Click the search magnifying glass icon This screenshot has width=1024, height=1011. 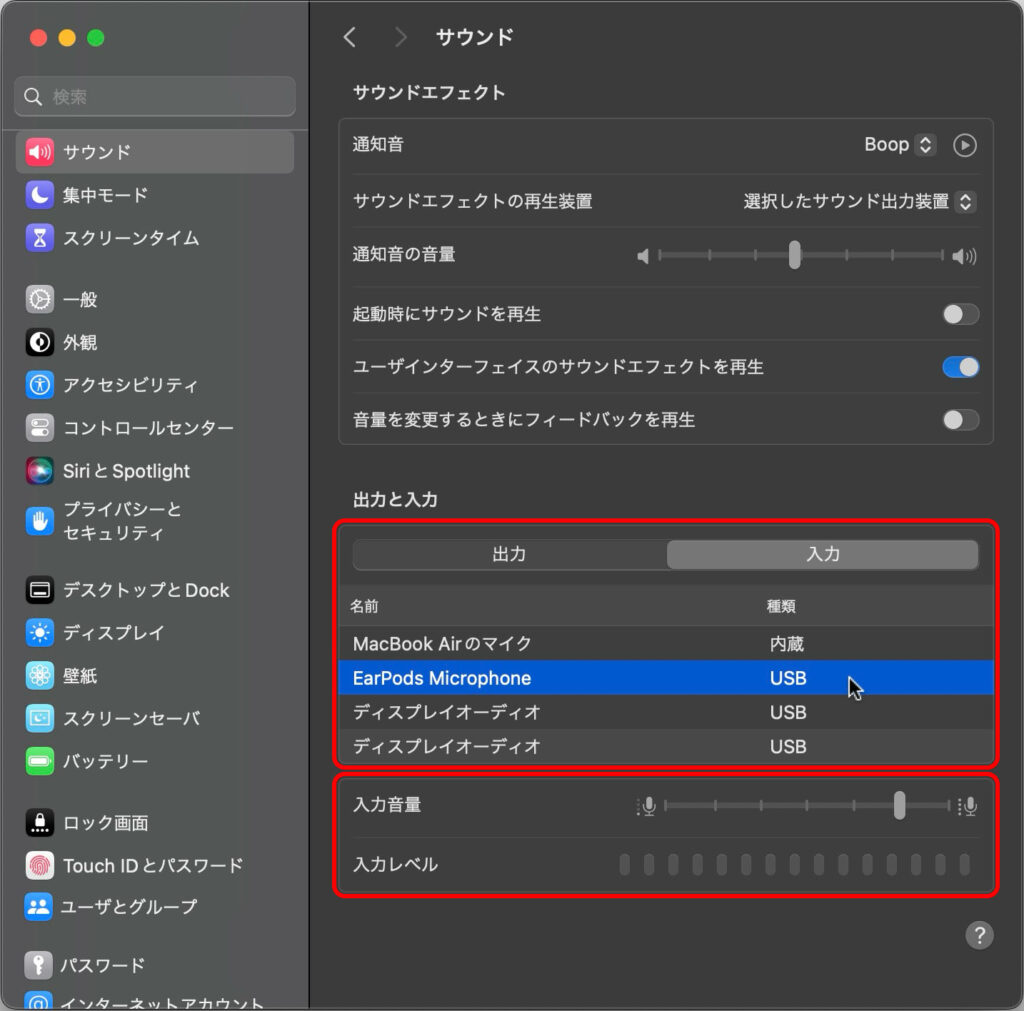point(33,97)
